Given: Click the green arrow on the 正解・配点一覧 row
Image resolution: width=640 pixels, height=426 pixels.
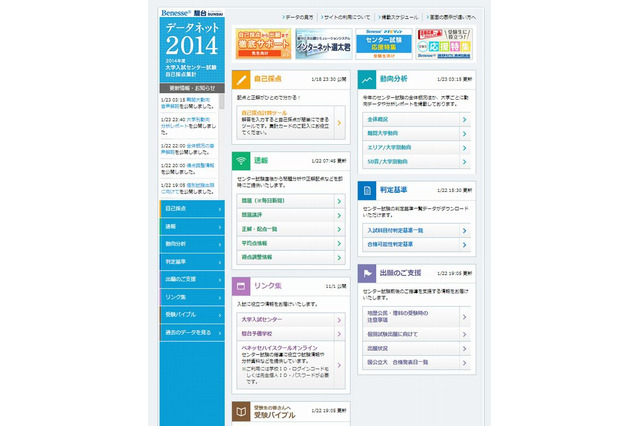Looking at the screenshot, I should click(339, 229).
